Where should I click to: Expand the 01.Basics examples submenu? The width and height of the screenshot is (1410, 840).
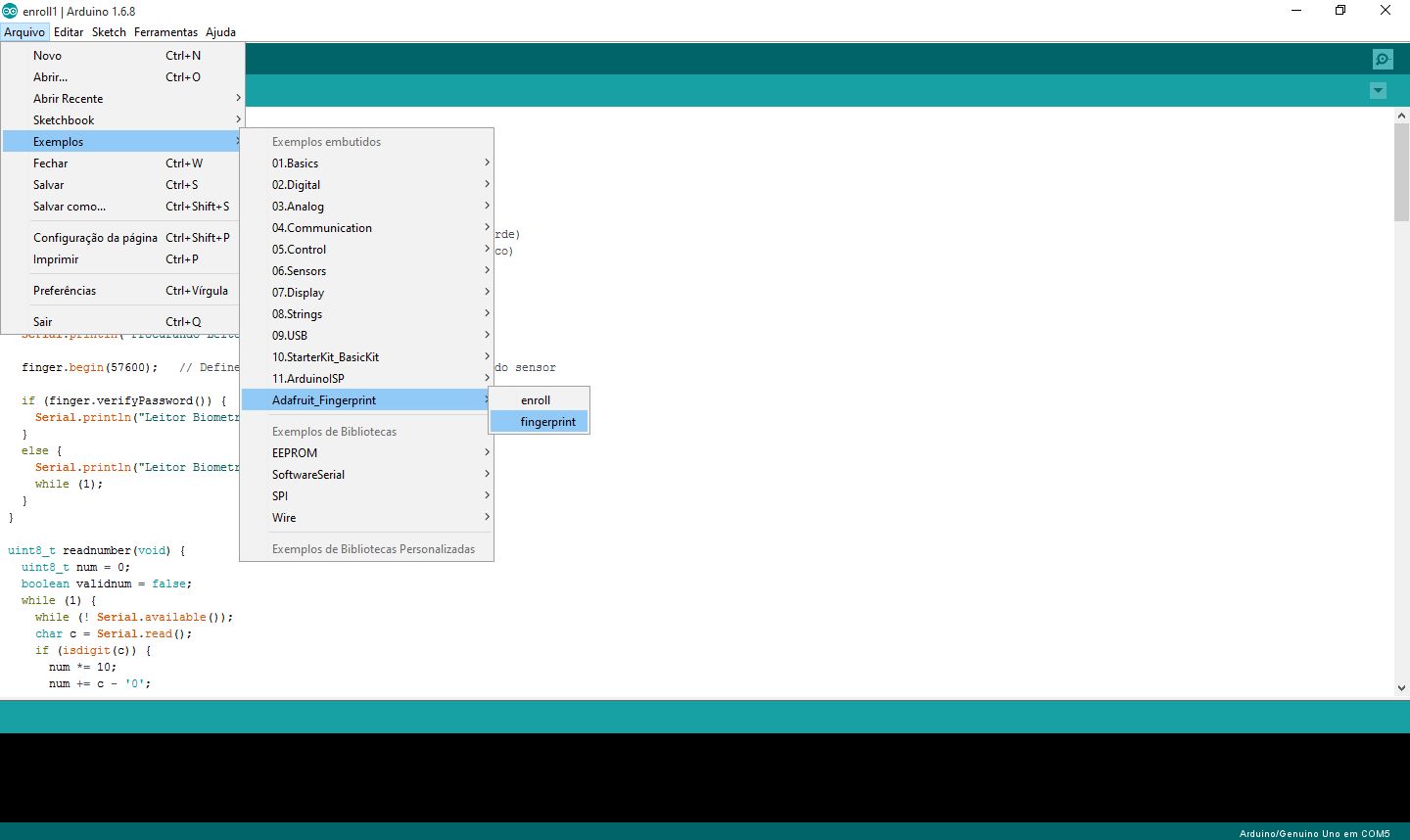click(366, 163)
